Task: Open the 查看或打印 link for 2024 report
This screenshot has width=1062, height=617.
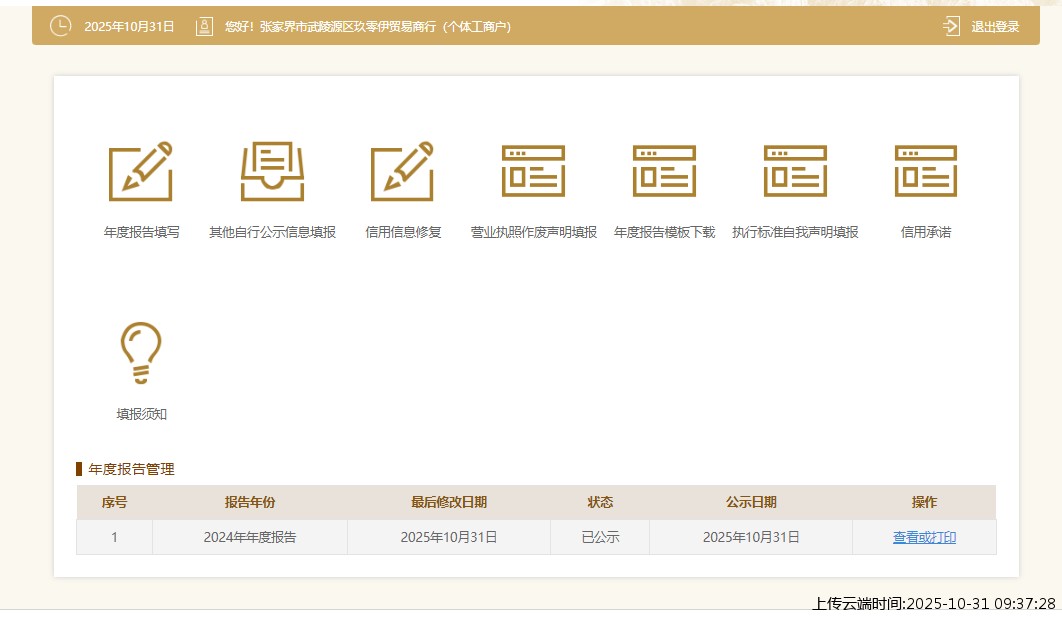Action: coord(924,537)
